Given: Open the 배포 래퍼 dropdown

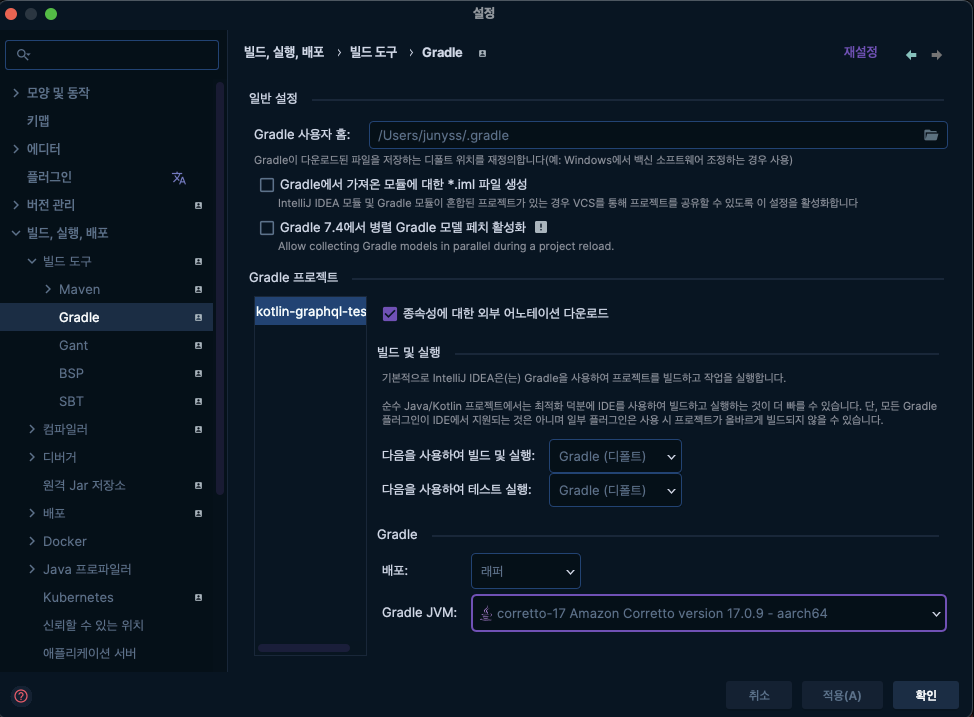Looking at the screenshot, I should [x=526, y=571].
